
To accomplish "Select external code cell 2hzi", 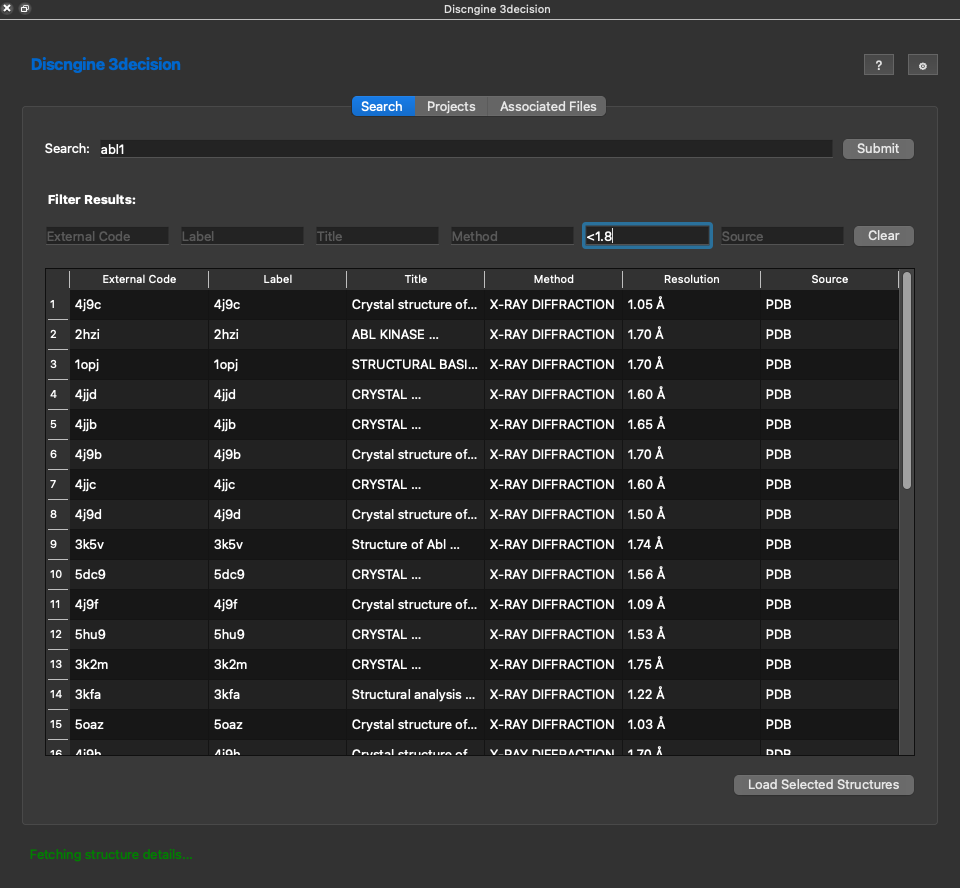I will point(139,334).
